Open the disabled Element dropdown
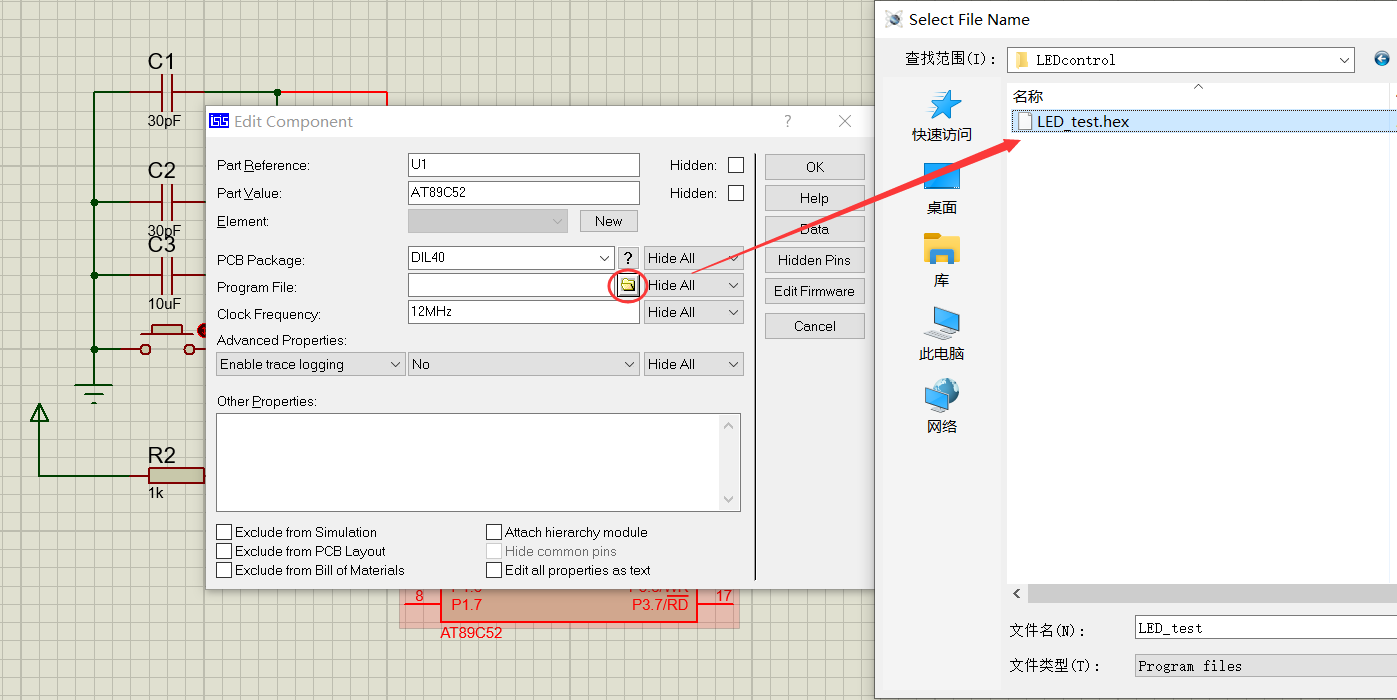The image size is (1397, 700). [x=488, y=221]
